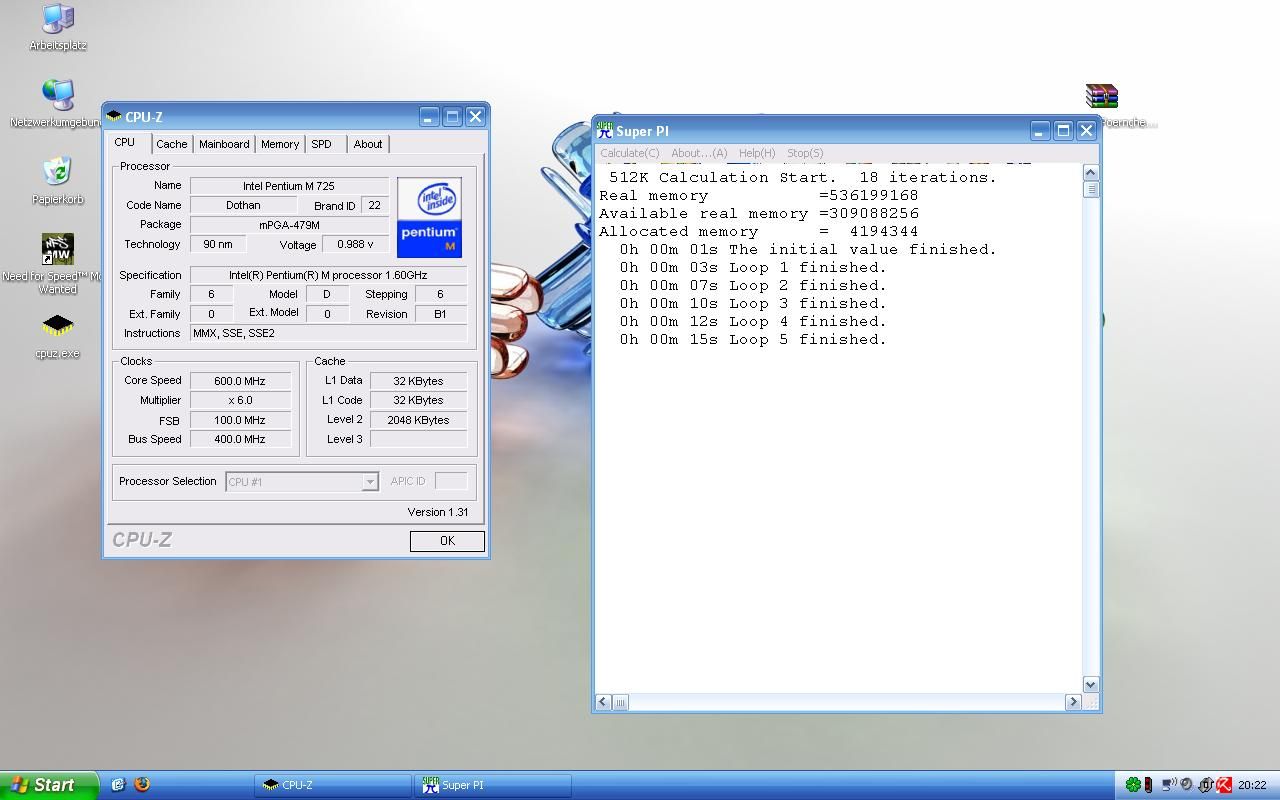Click the Voltage value 0.988 v
The width and height of the screenshot is (1280, 800).
(355, 244)
